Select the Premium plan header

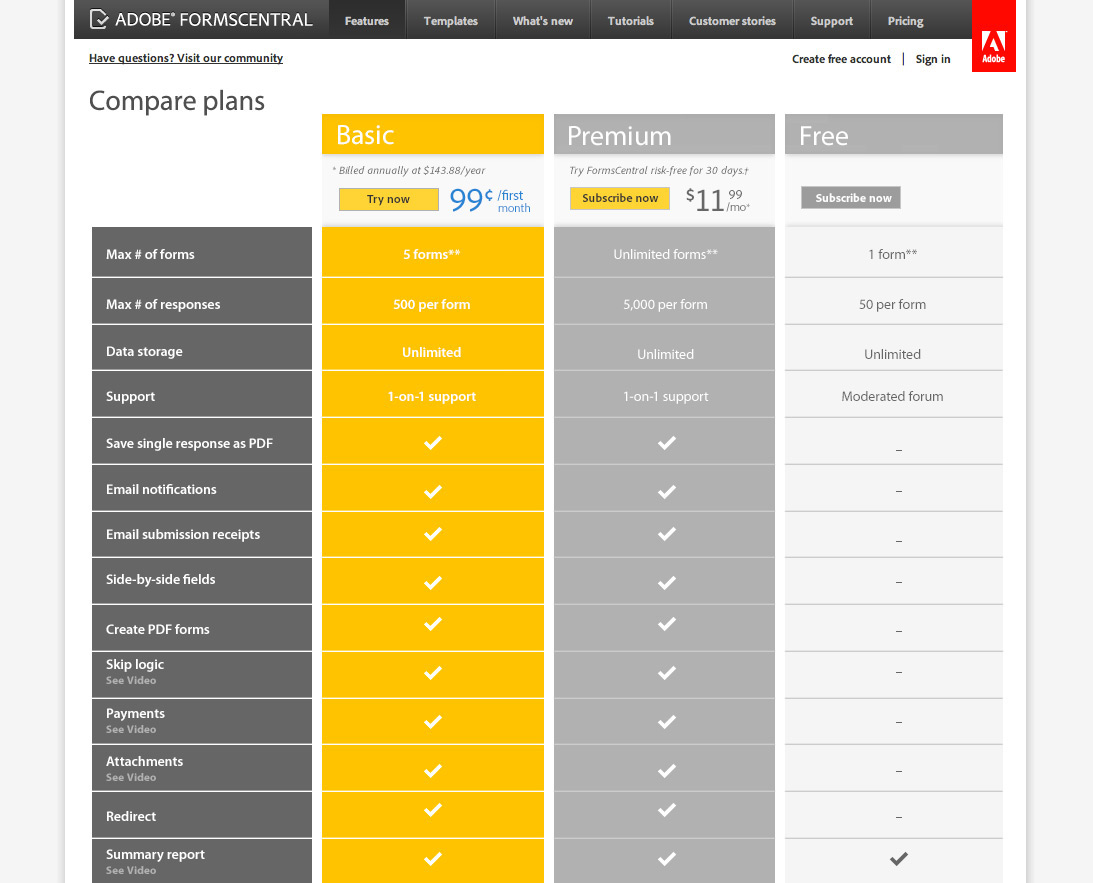[664, 134]
